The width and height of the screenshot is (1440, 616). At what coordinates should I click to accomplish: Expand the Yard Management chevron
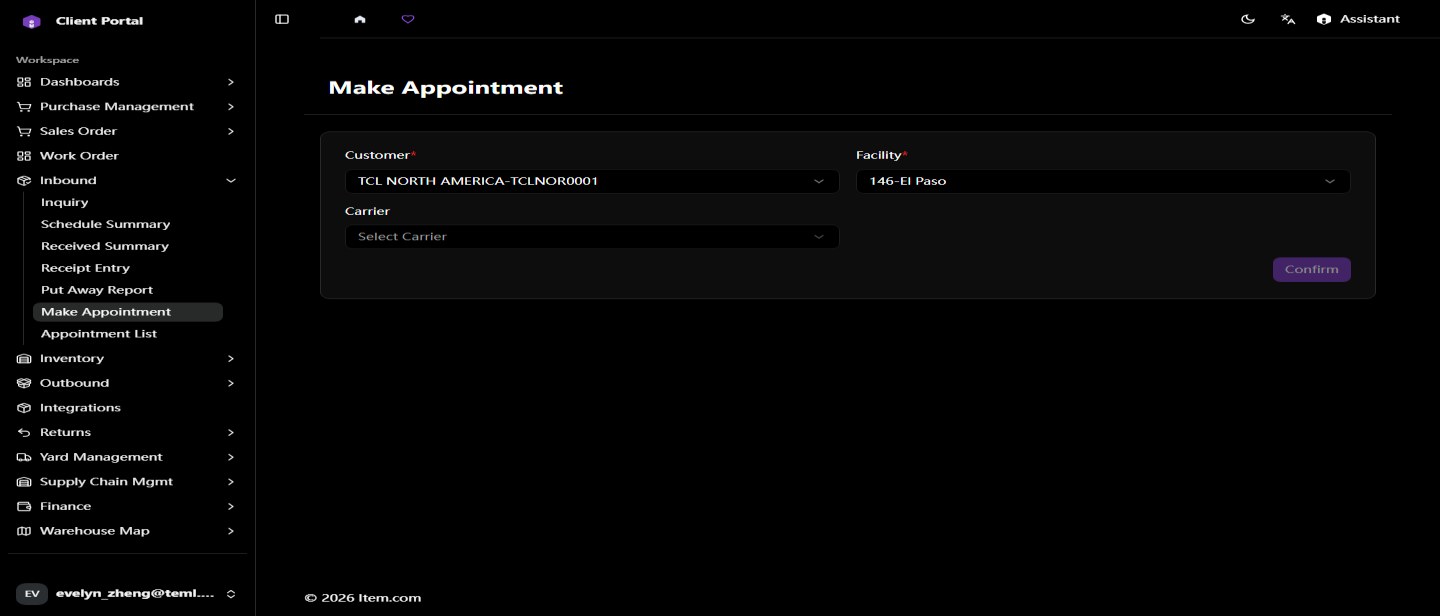pos(231,457)
